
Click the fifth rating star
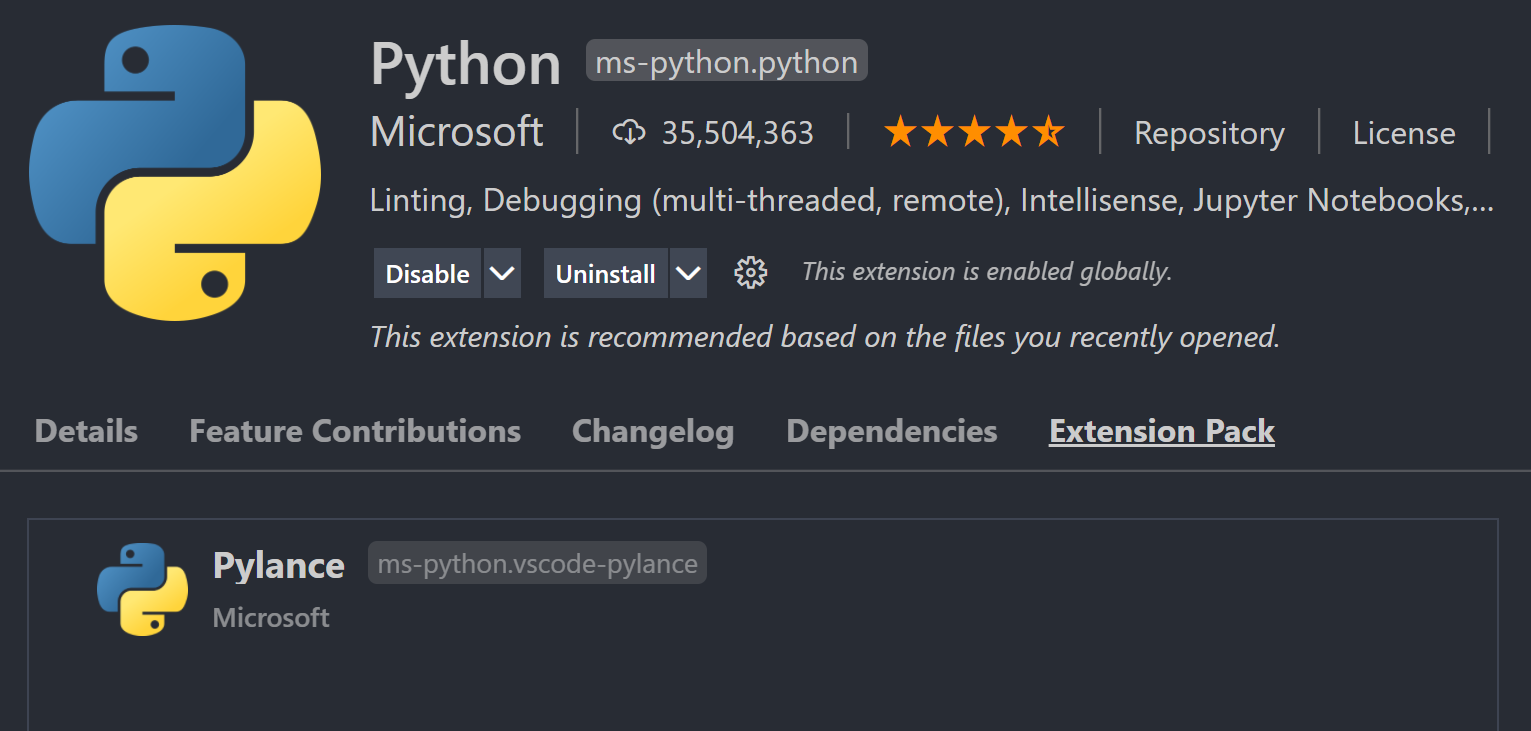click(1049, 130)
